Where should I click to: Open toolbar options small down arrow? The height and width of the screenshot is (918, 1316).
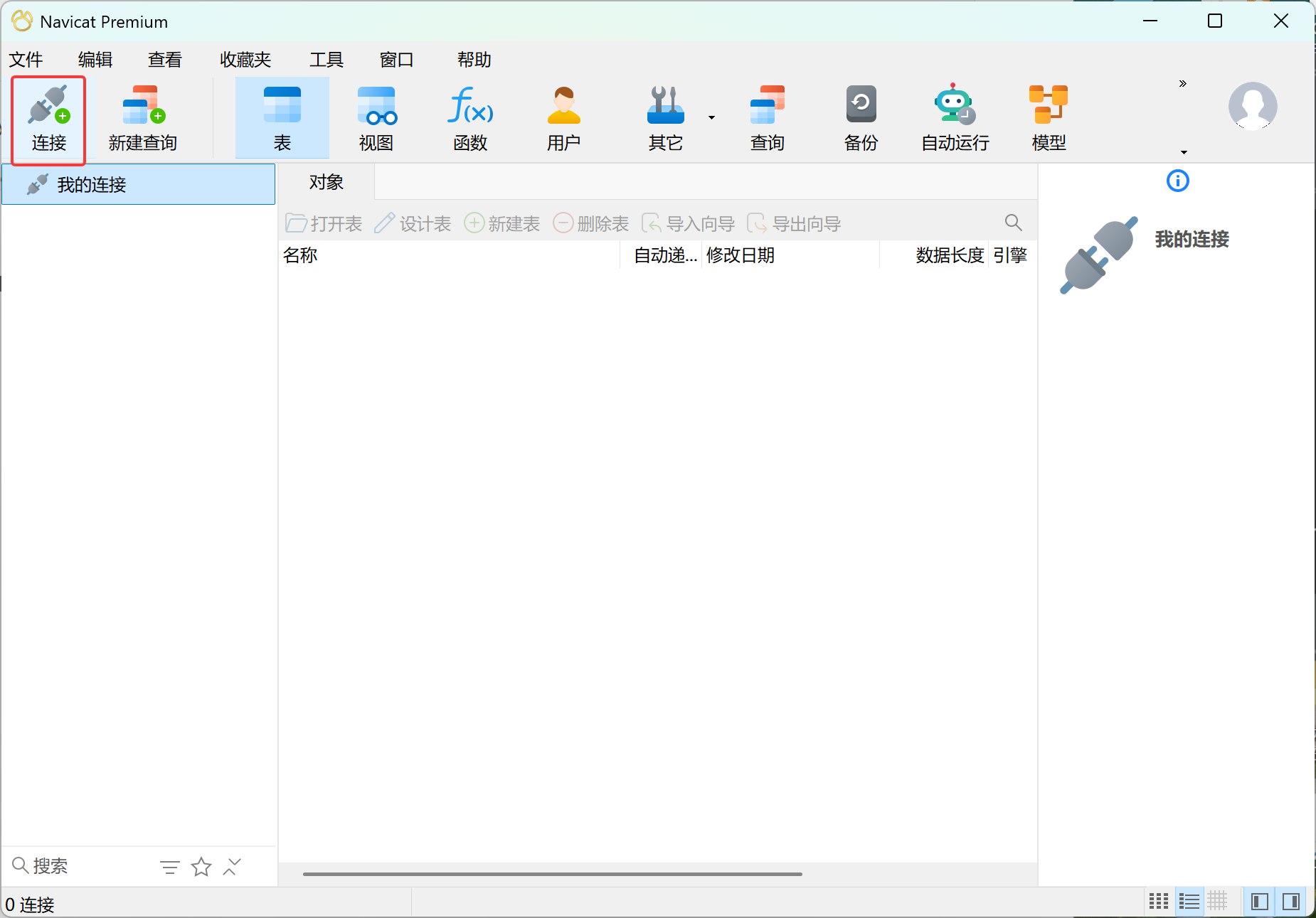pos(1184,152)
